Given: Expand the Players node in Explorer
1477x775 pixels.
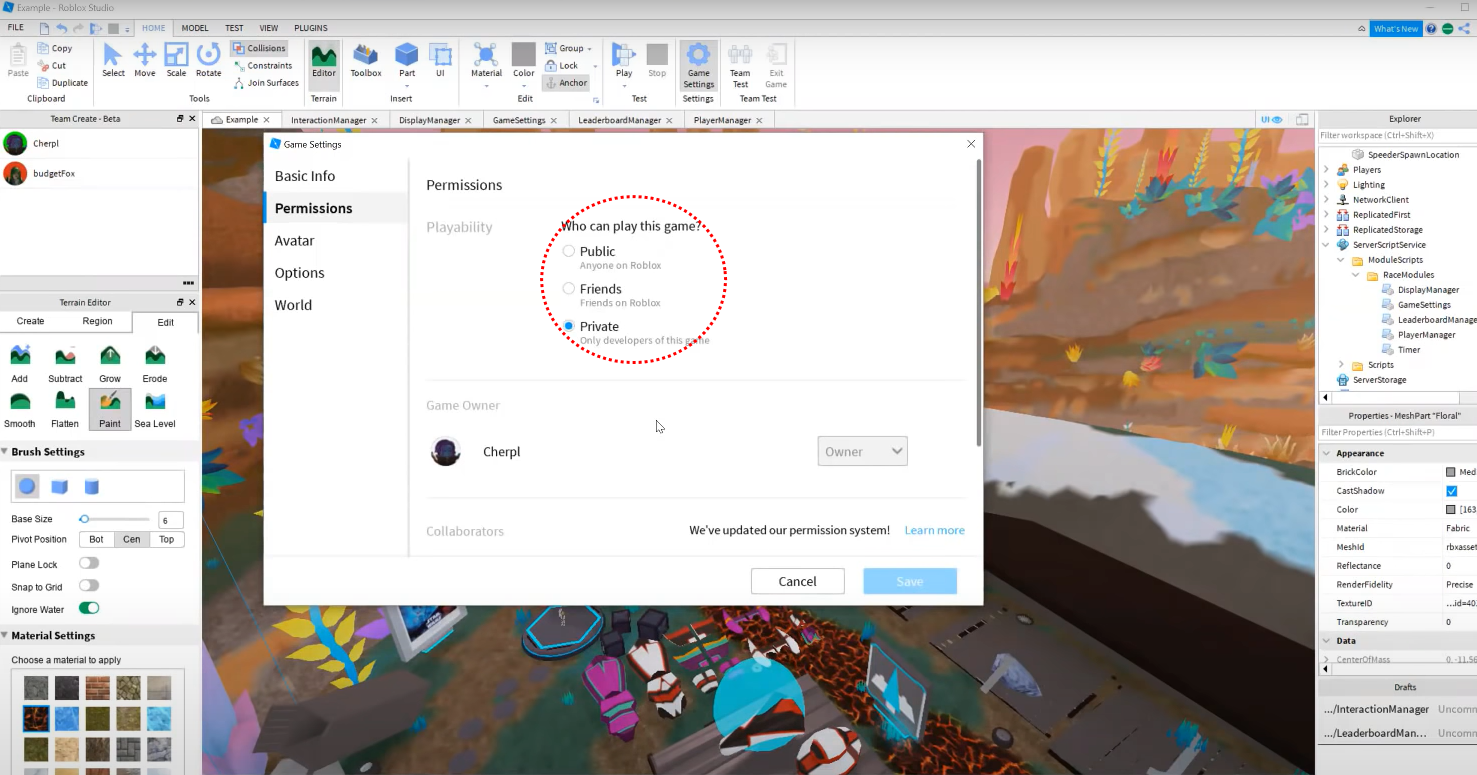Looking at the screenshot, I should tap(1327, 170).
